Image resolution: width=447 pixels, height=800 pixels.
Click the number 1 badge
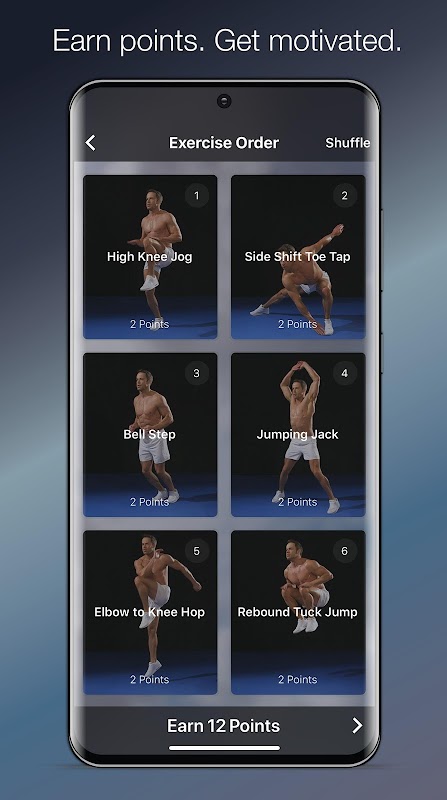click(x=196, y=195)
